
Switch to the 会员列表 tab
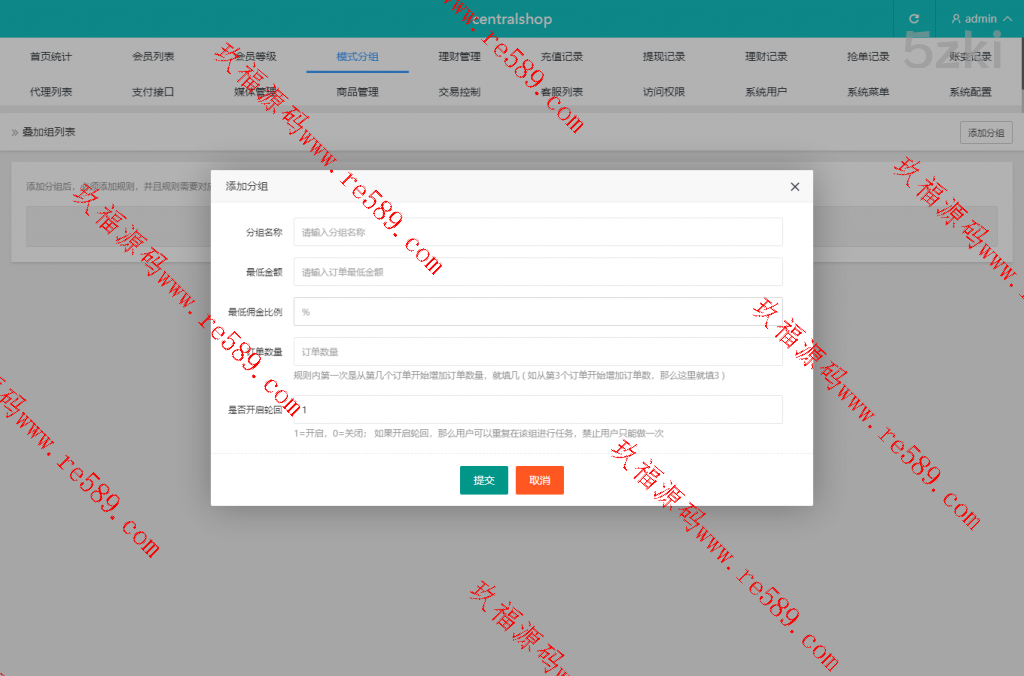(153, 57)
